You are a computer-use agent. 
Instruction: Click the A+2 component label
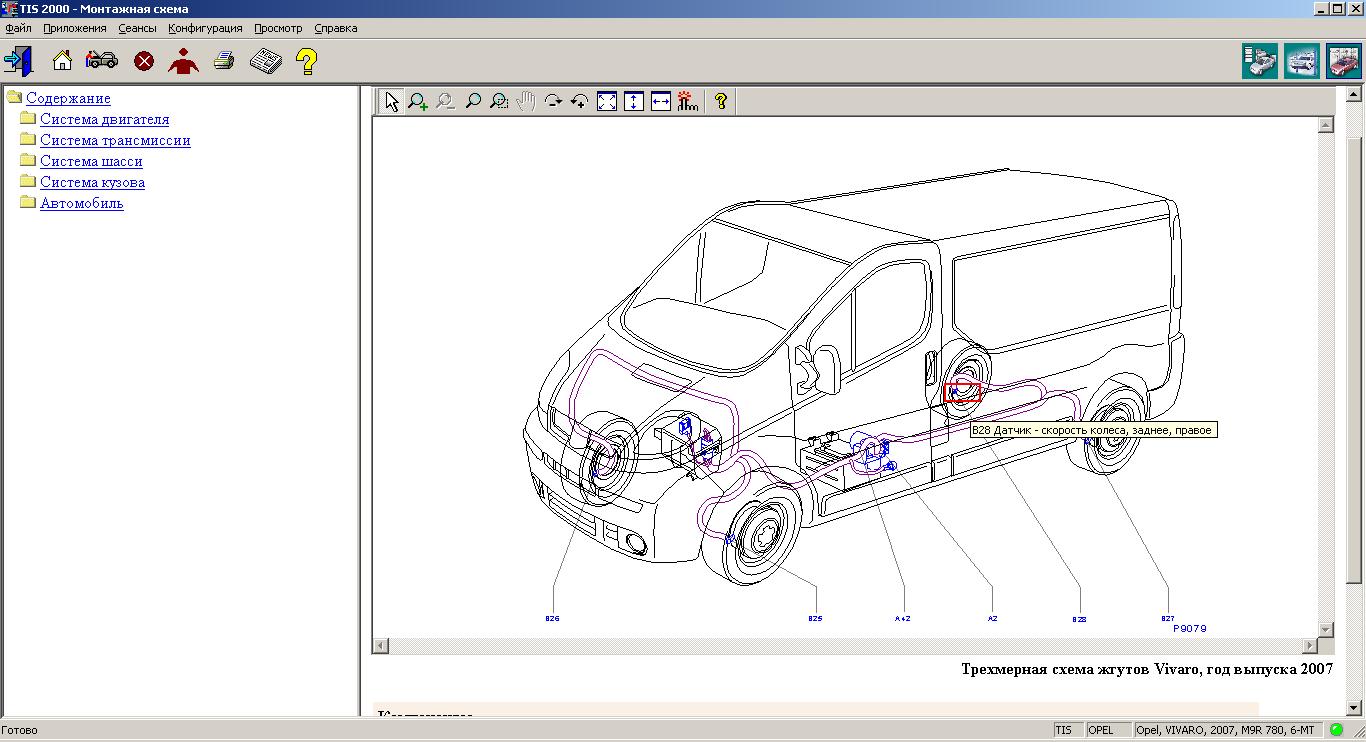pyautogui.click(x=903, y=619)
